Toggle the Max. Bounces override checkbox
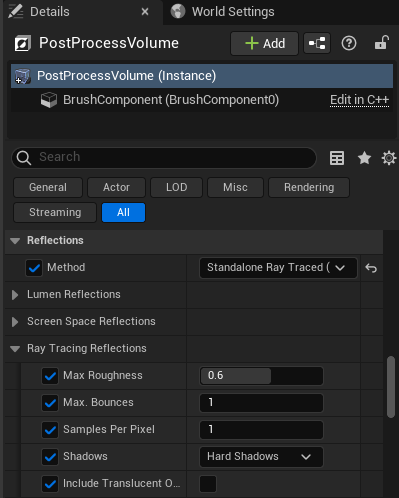Viewport: 399px width, 498px height. [x=50, y=403]
